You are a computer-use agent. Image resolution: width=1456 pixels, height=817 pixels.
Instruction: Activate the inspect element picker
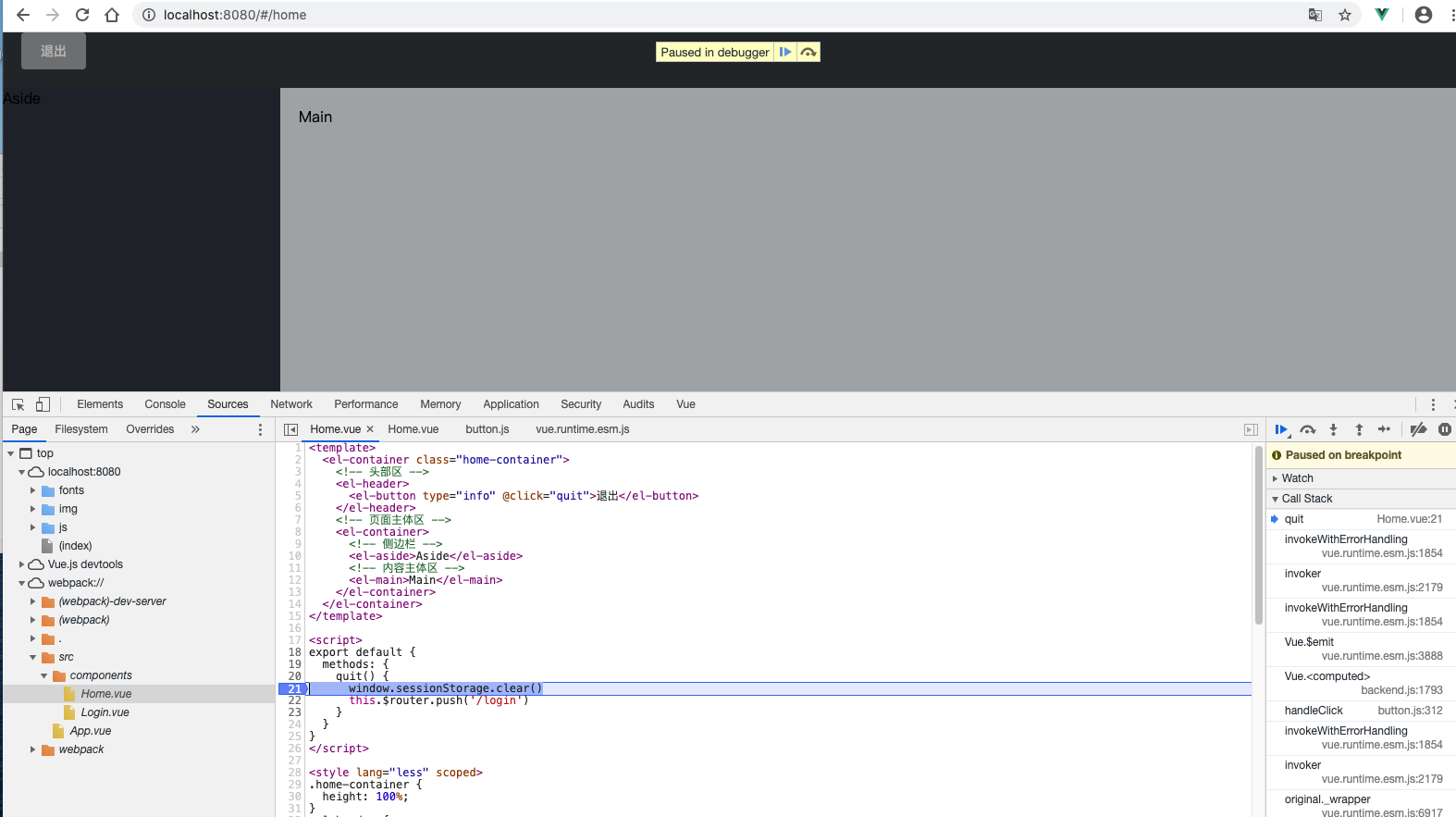(18, 404)
